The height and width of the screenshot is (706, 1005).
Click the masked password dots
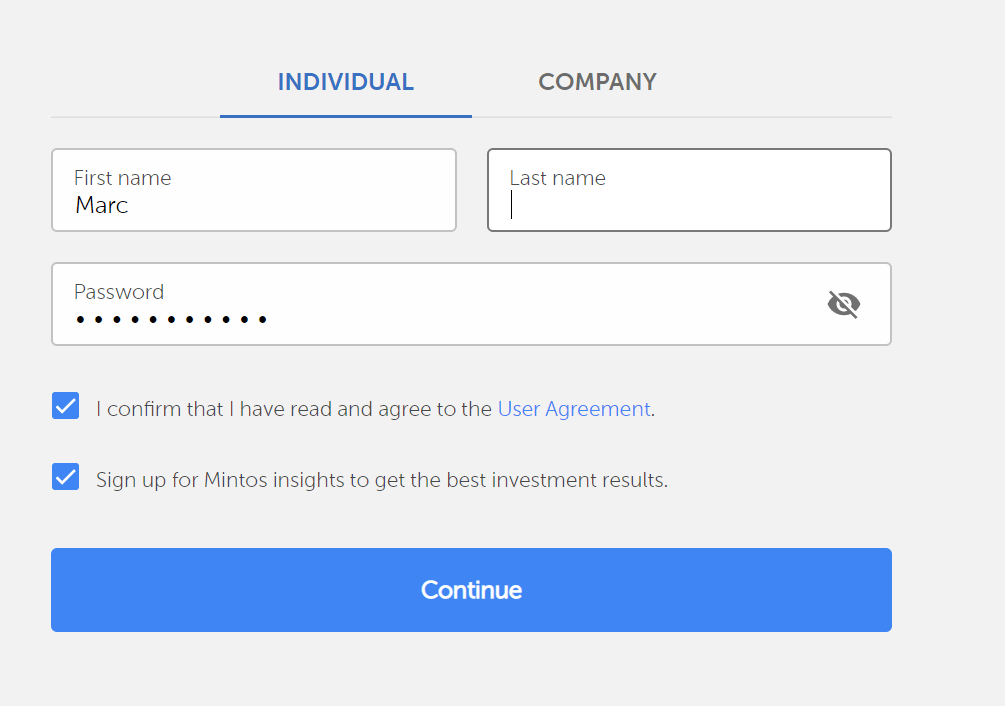[x=171, y=320]
